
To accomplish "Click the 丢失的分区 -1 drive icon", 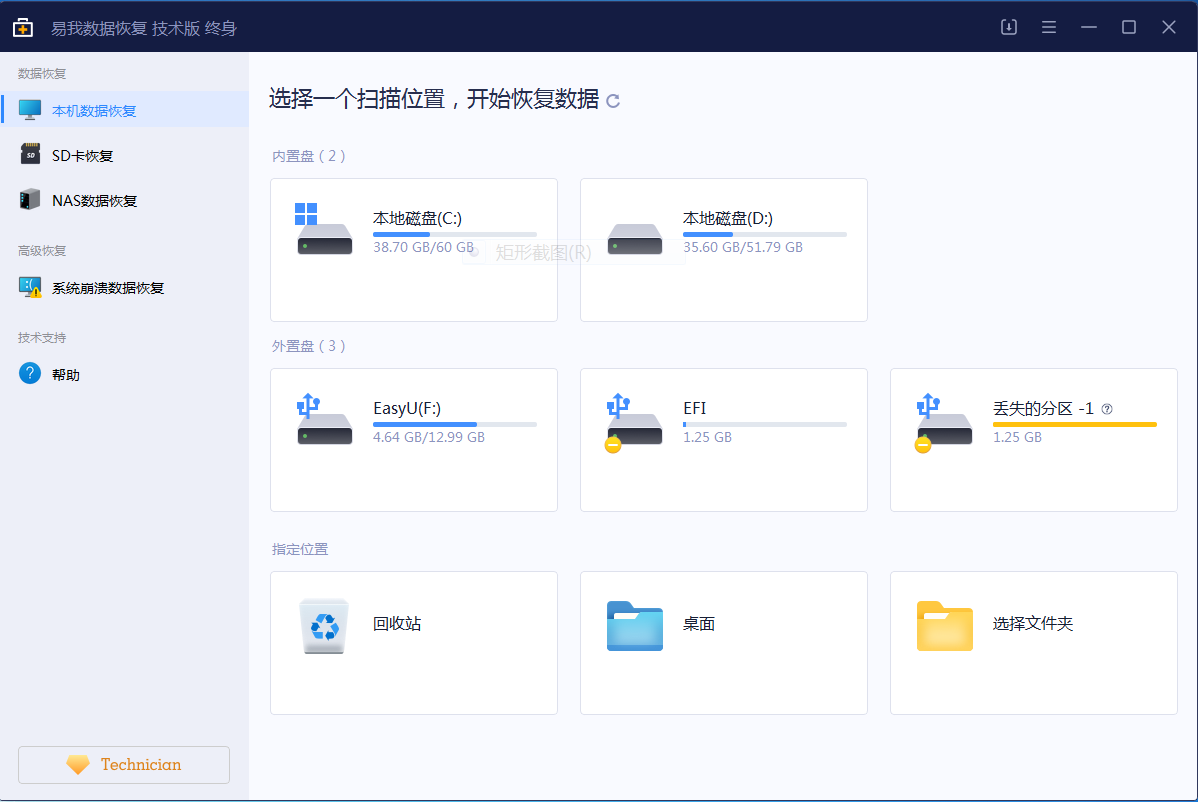I will point(944,422).
